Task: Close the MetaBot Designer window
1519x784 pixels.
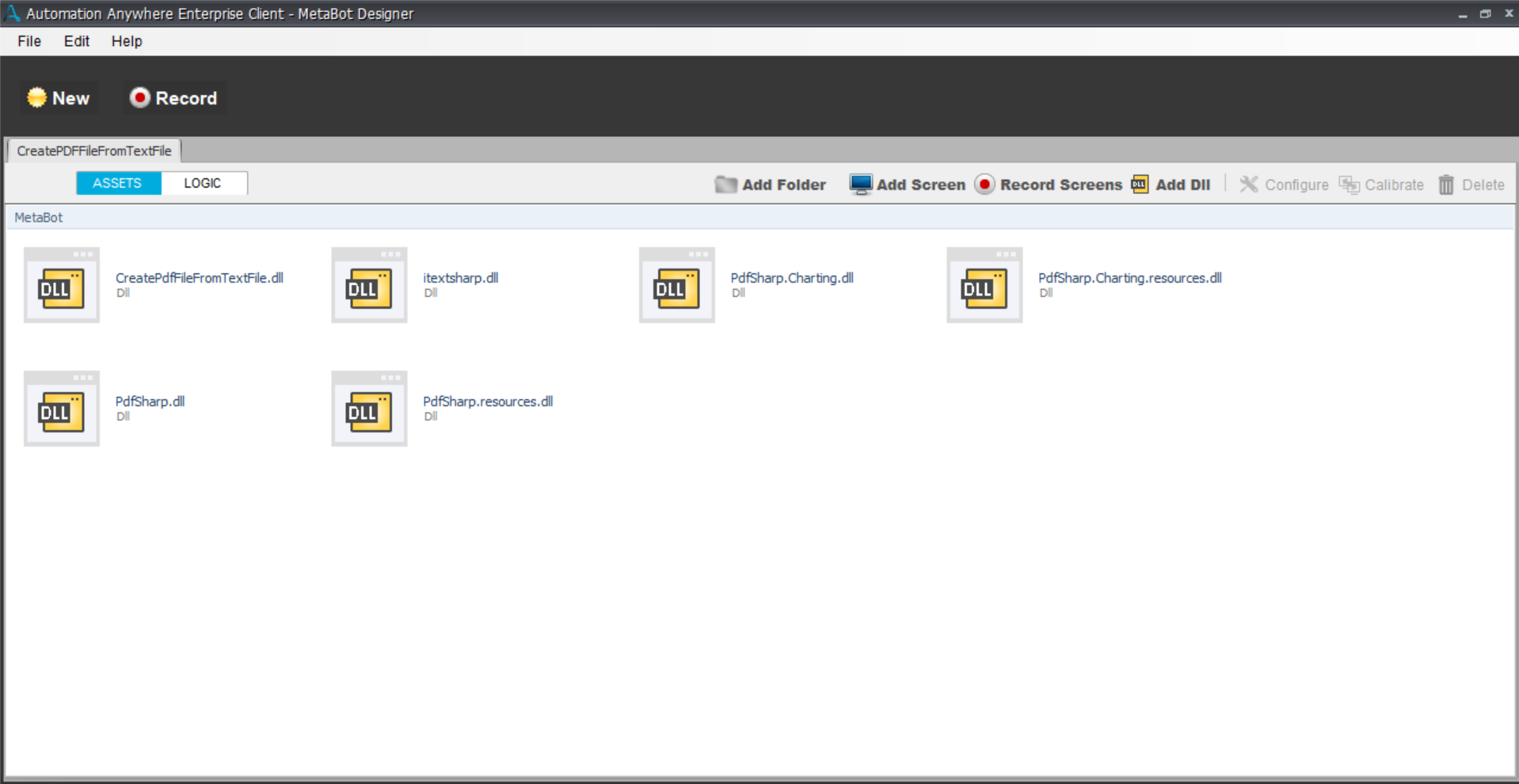Action: click(1509, 13)
